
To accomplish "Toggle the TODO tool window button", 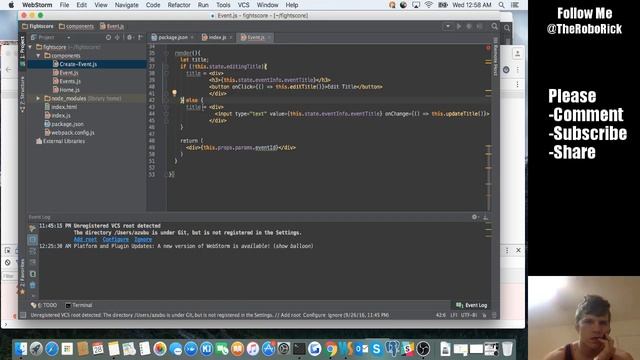I will 44,305.
